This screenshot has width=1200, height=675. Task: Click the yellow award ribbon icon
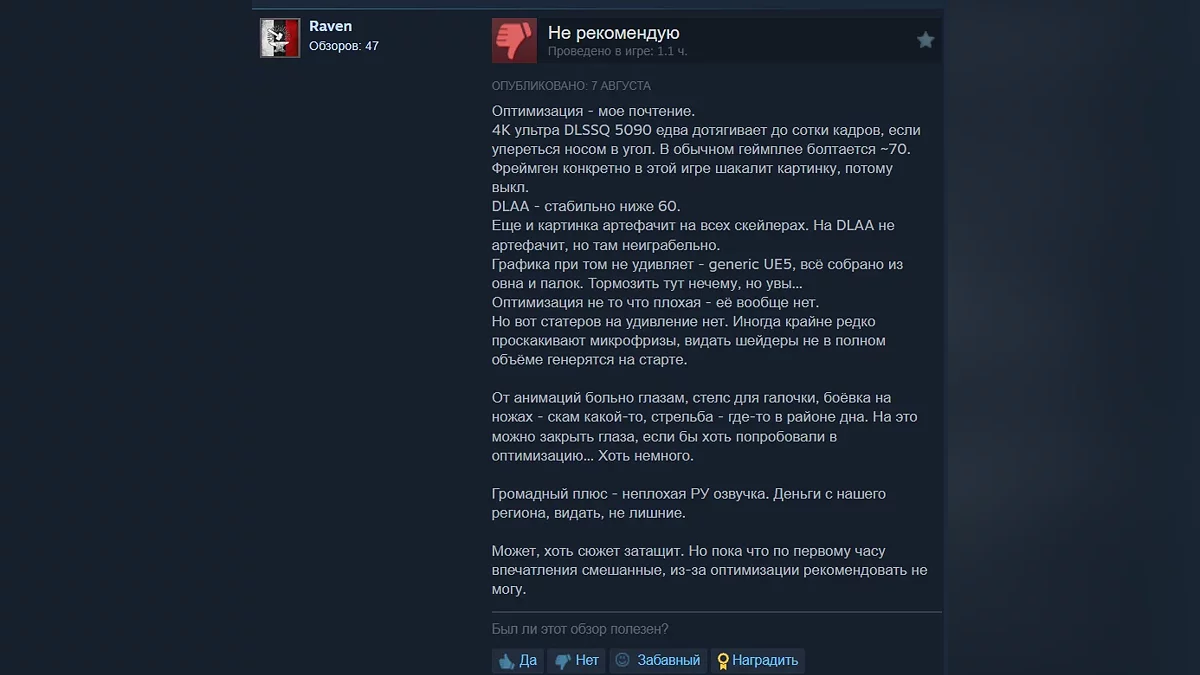pyautogui.click(x=722, y=661)
